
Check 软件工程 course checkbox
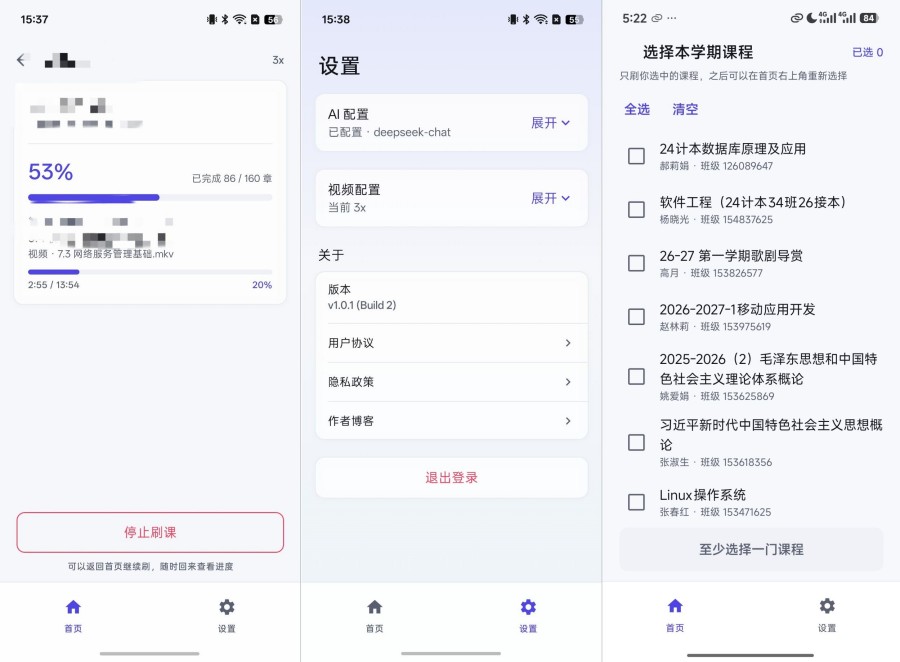pyautogui.click(x=636, y=210)
